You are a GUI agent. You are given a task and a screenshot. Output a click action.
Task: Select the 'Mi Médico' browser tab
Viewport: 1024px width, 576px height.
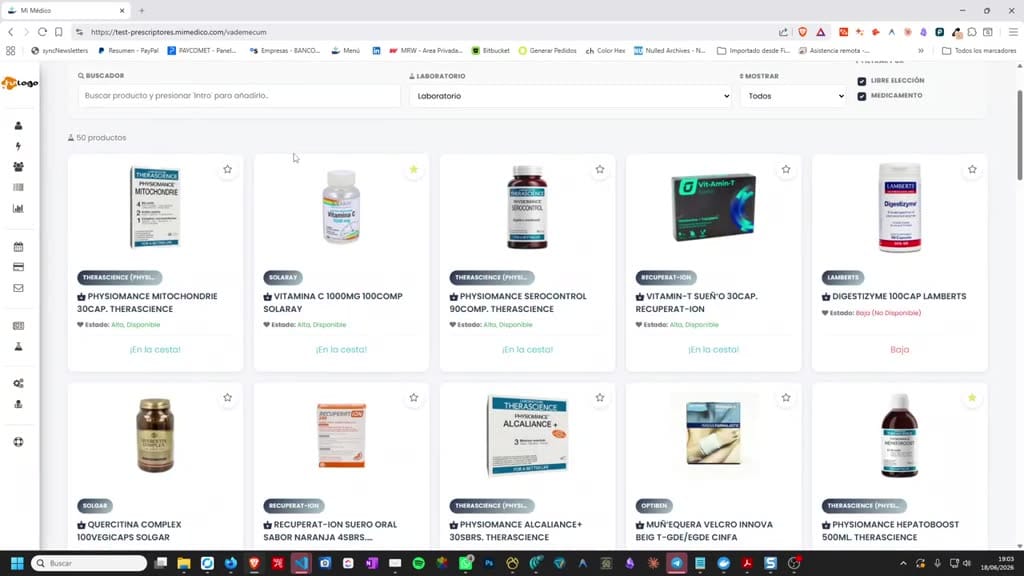click(65, 10)
